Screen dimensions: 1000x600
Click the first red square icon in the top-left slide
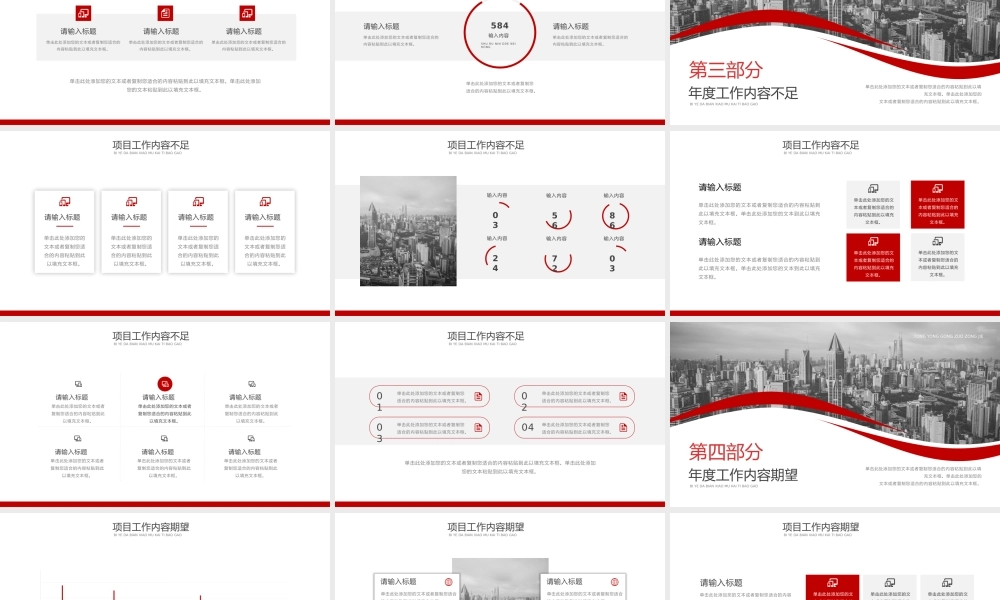(x=83, y=13)
